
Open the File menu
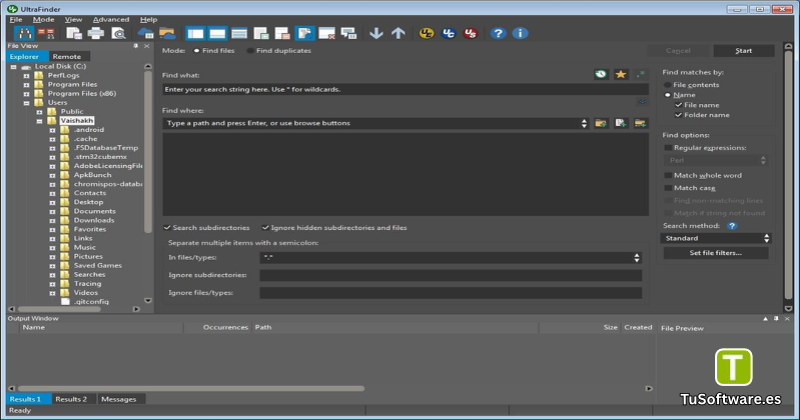(16, 19)
